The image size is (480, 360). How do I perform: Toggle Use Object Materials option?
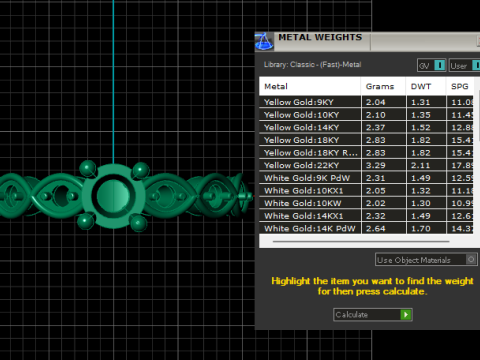(471, 259)
